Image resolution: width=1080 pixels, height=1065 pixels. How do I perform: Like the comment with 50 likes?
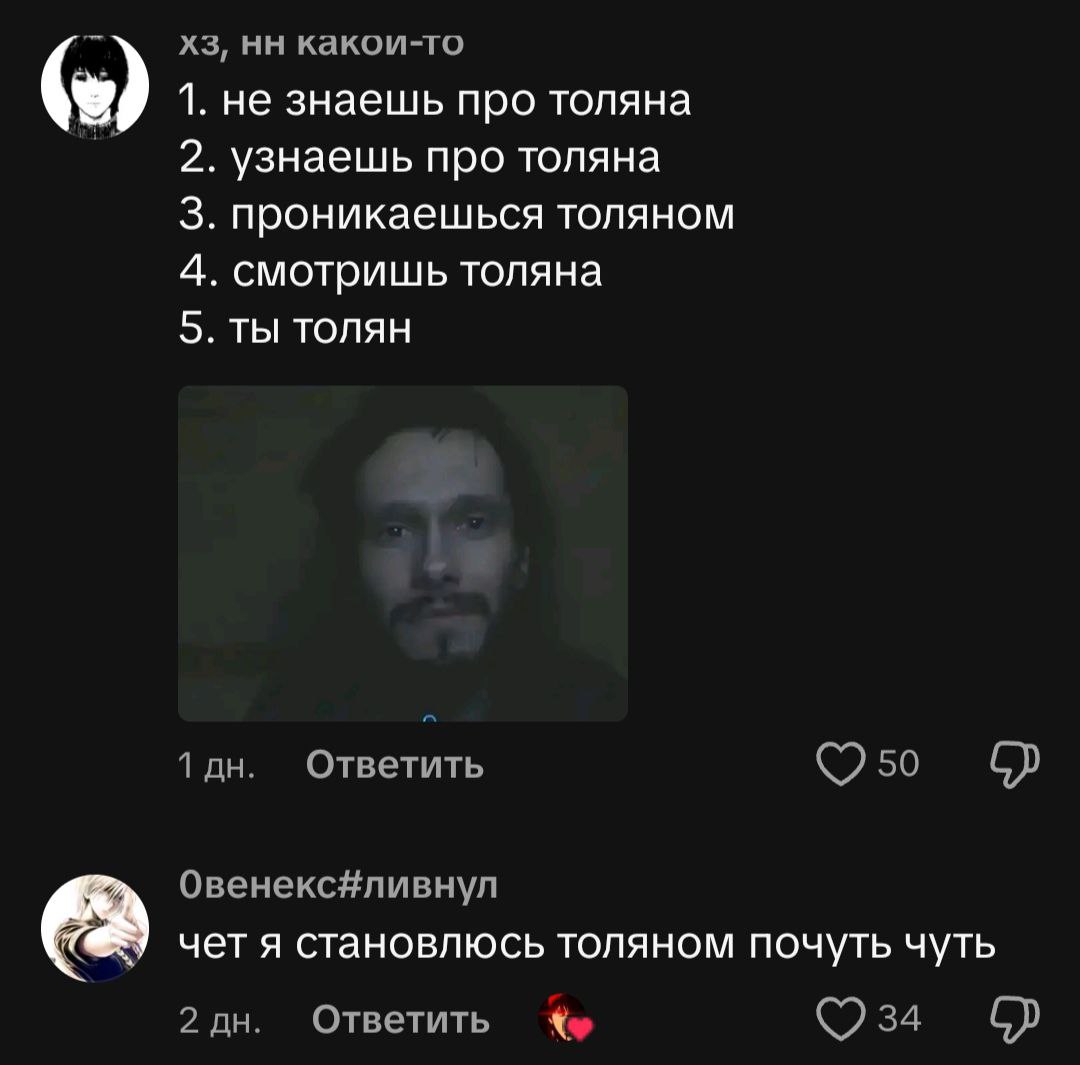[x=840, y=763]
